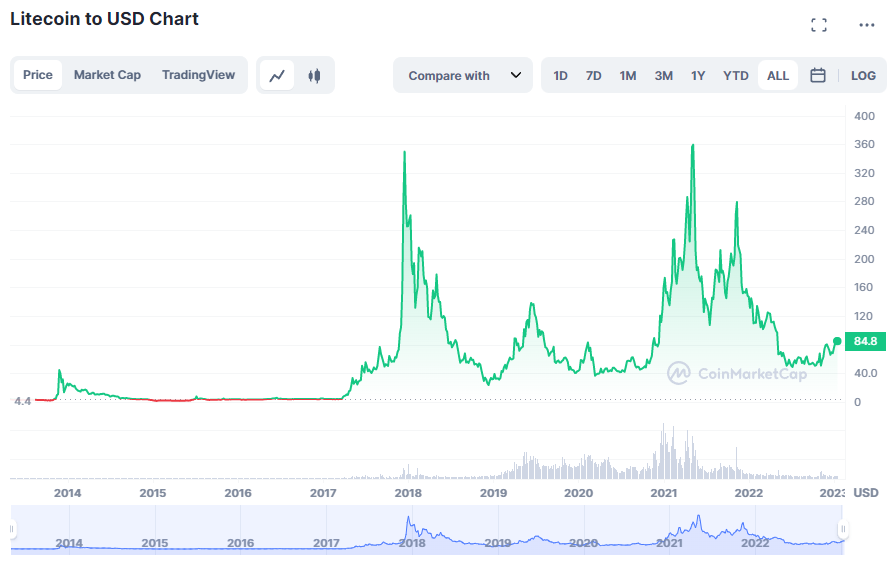Click the 2021 label on the time axis

[x=663, y=493]
